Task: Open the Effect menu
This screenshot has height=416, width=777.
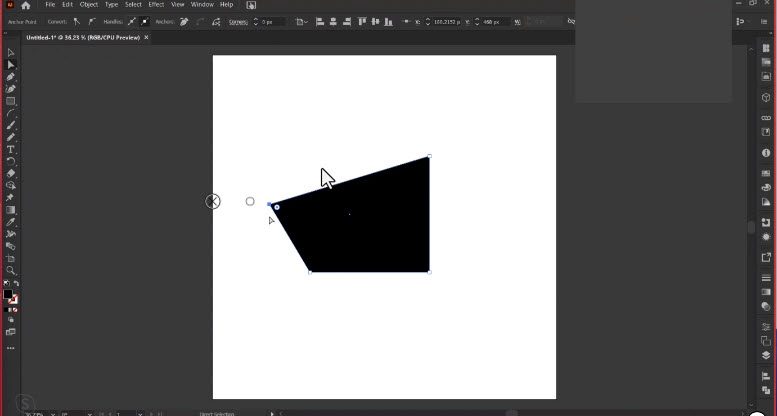Action: point(156,4)
